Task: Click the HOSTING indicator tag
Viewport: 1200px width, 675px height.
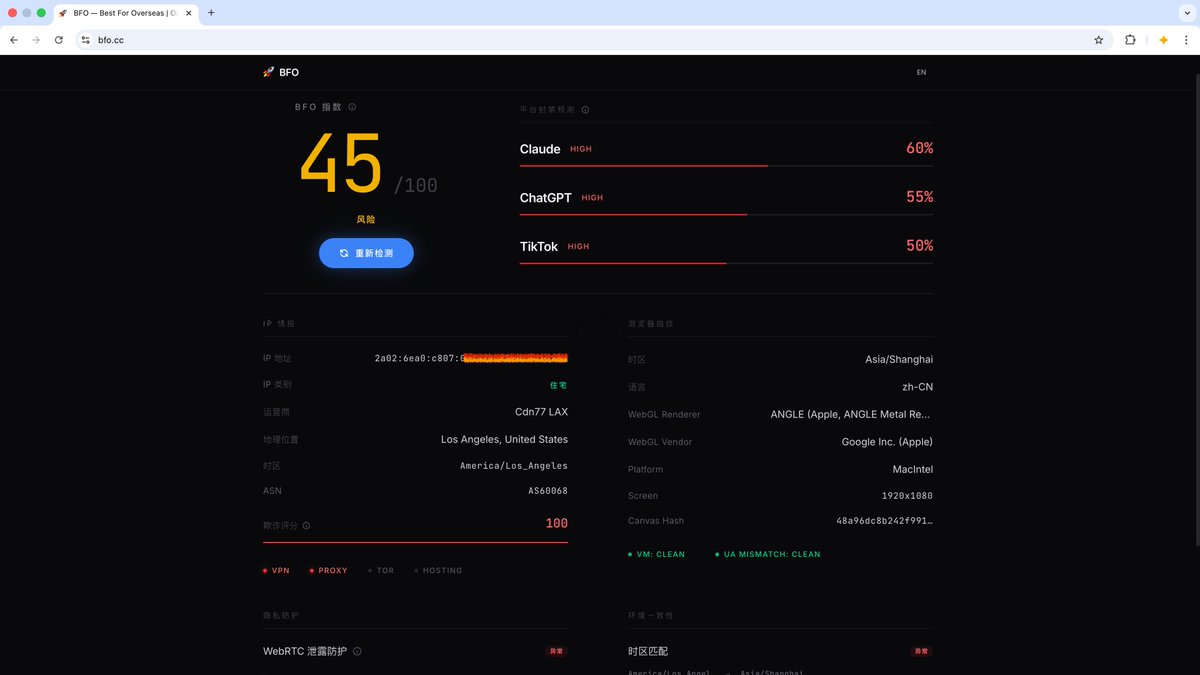Action: pyautogui.click(x=438, y=571)
